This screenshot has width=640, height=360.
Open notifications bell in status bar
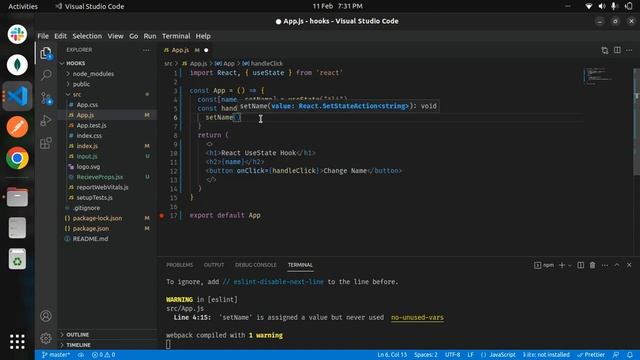pos(630,355)
